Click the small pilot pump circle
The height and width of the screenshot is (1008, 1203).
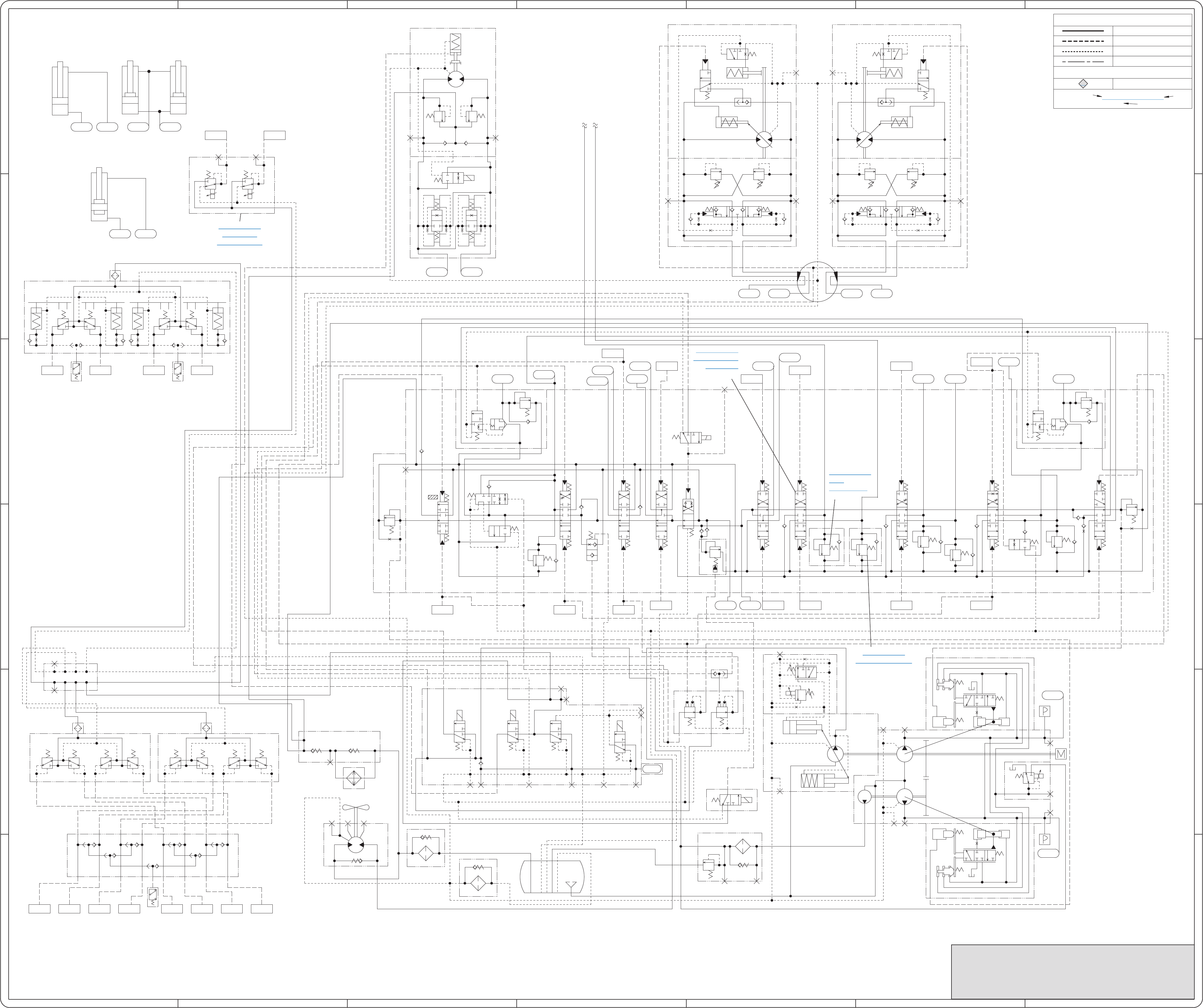(x=865, y=796)
